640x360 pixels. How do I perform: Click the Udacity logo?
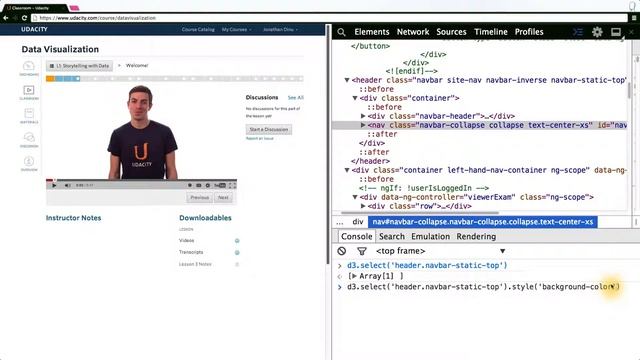[34, 29]
